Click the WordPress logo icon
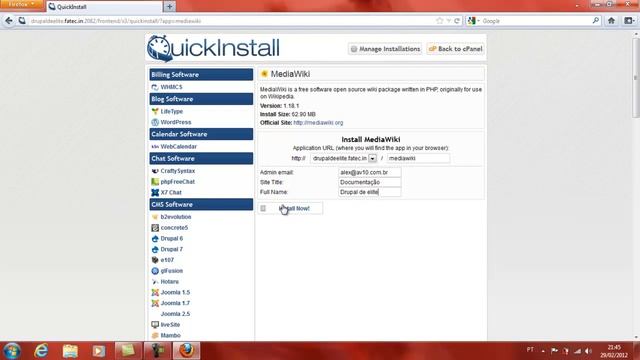The image size is (640, 360). [155, 122]
